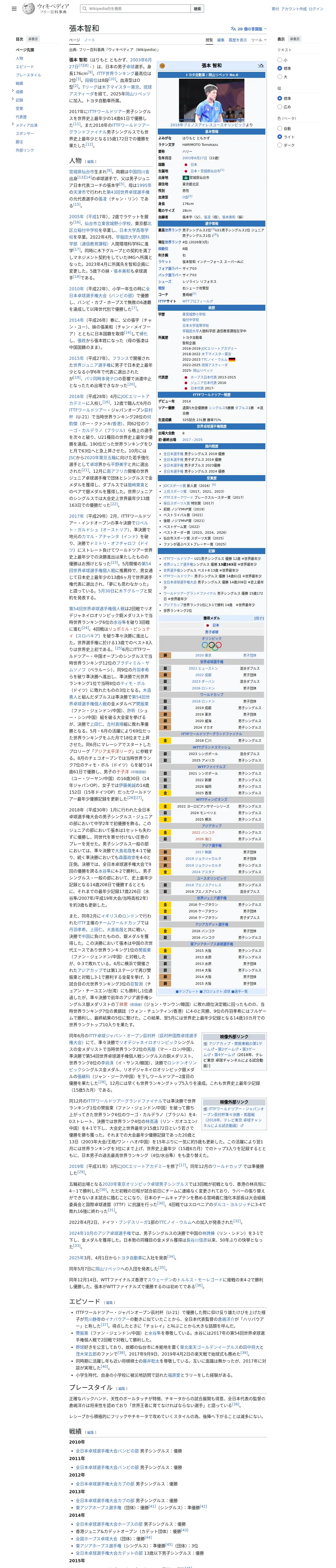The width and height of the screenshot is (336, 1568).
Task: Open the 履歴を表示 history tab
Action: coord(238,40)
